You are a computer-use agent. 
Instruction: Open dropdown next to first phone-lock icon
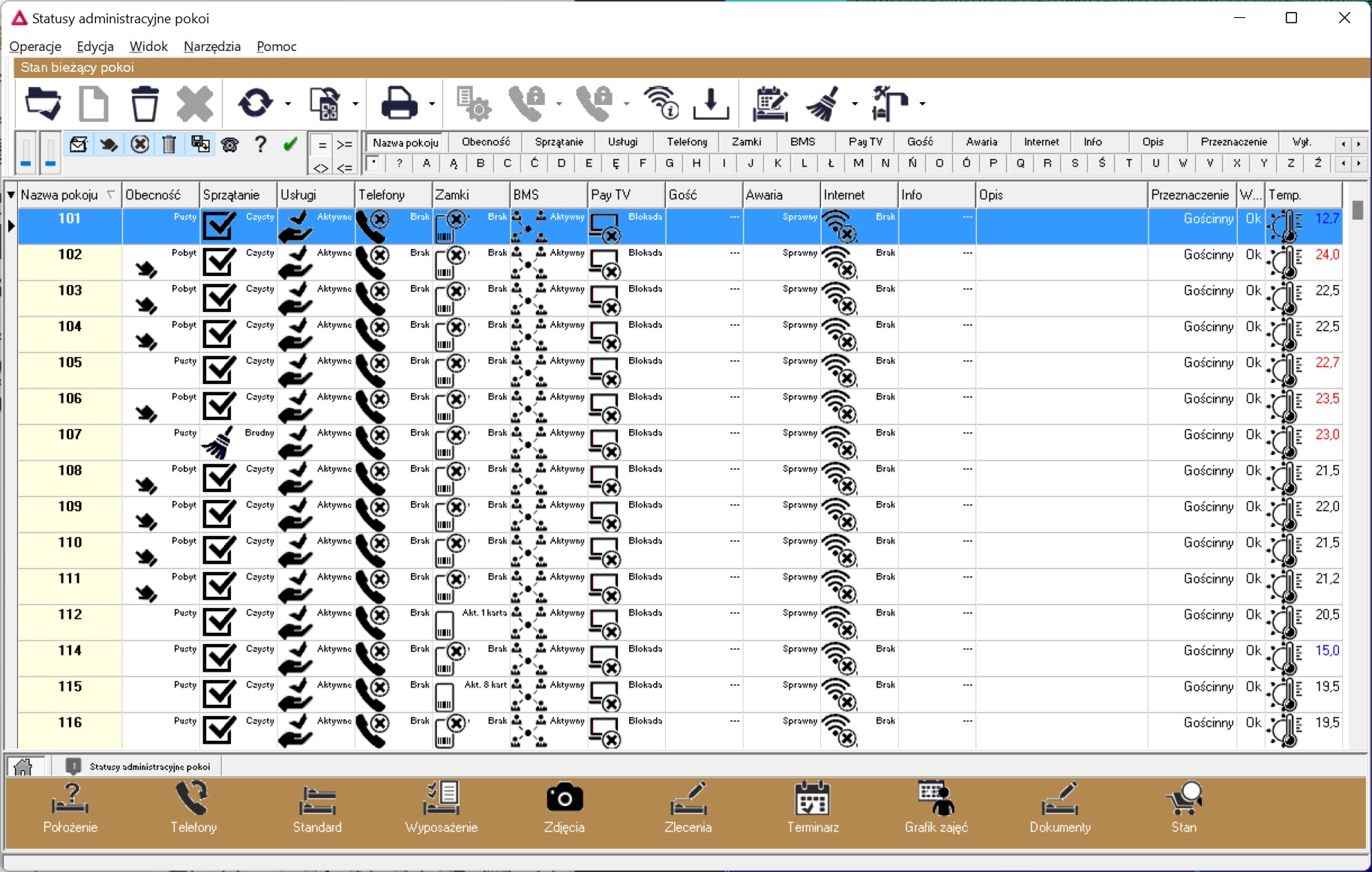(559, 104)
